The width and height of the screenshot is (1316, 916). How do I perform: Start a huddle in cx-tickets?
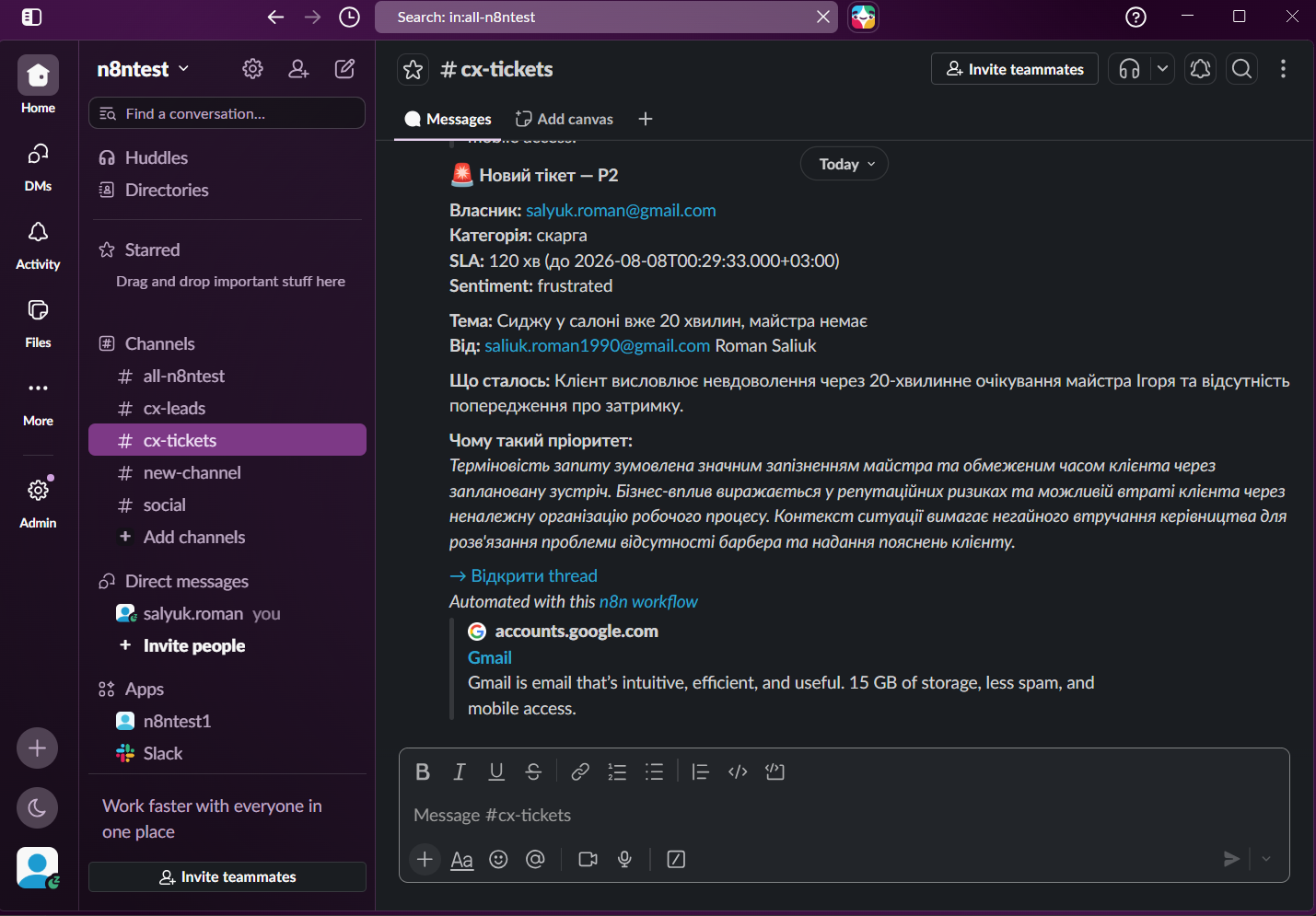coord(1130,69)
